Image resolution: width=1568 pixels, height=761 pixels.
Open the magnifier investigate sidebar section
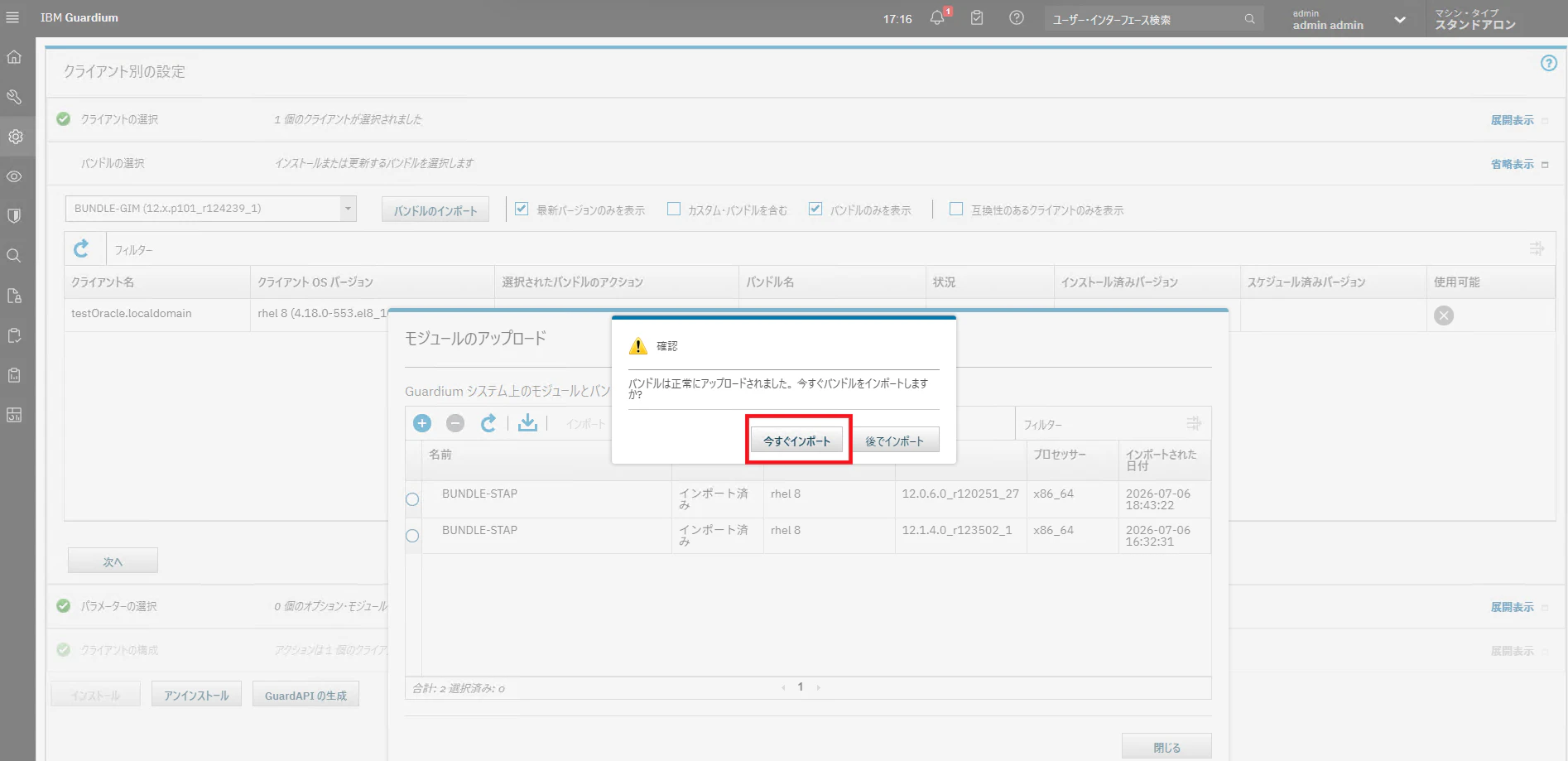[14, 256]
